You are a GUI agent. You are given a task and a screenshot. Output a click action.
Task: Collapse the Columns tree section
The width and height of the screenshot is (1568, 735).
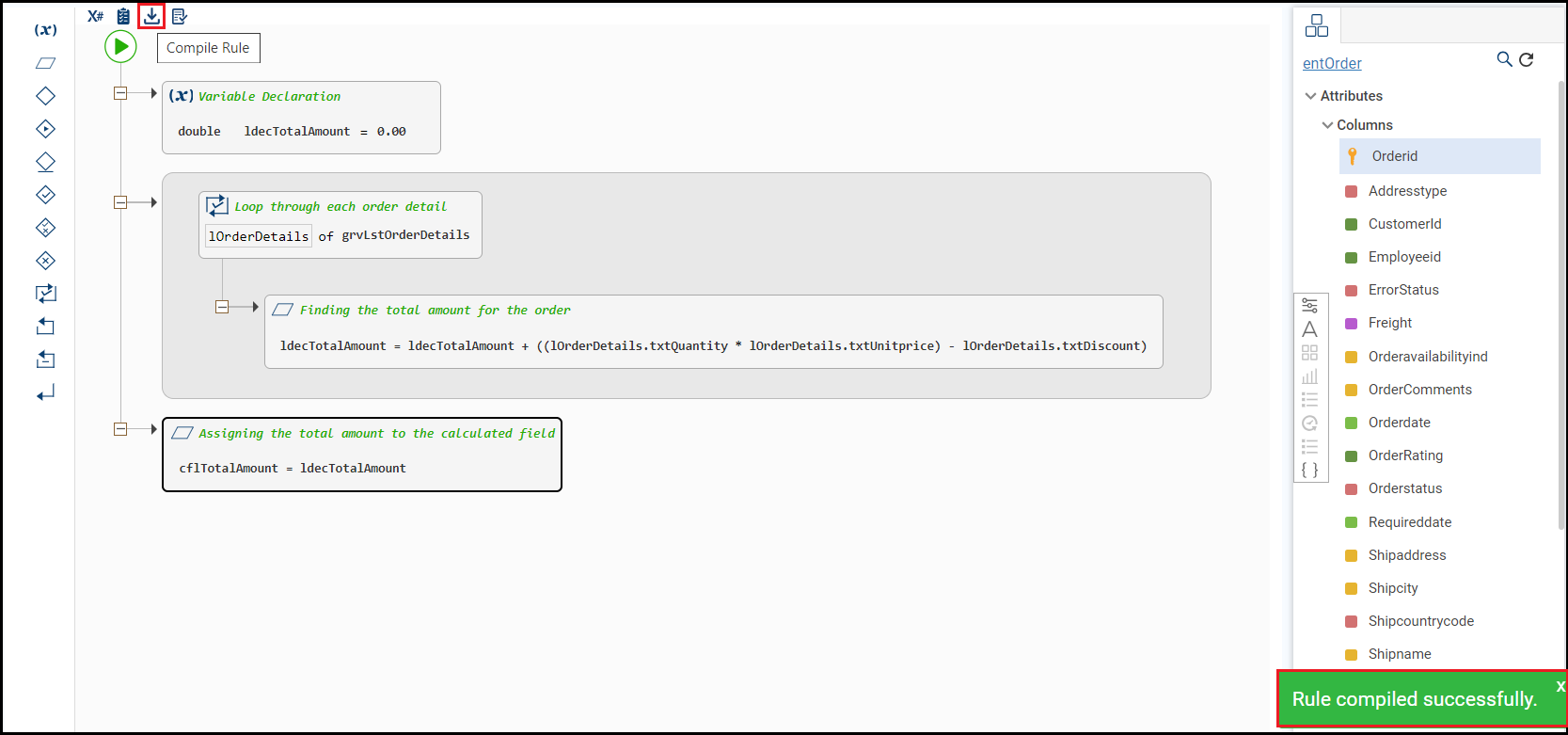click(1327, 125)
